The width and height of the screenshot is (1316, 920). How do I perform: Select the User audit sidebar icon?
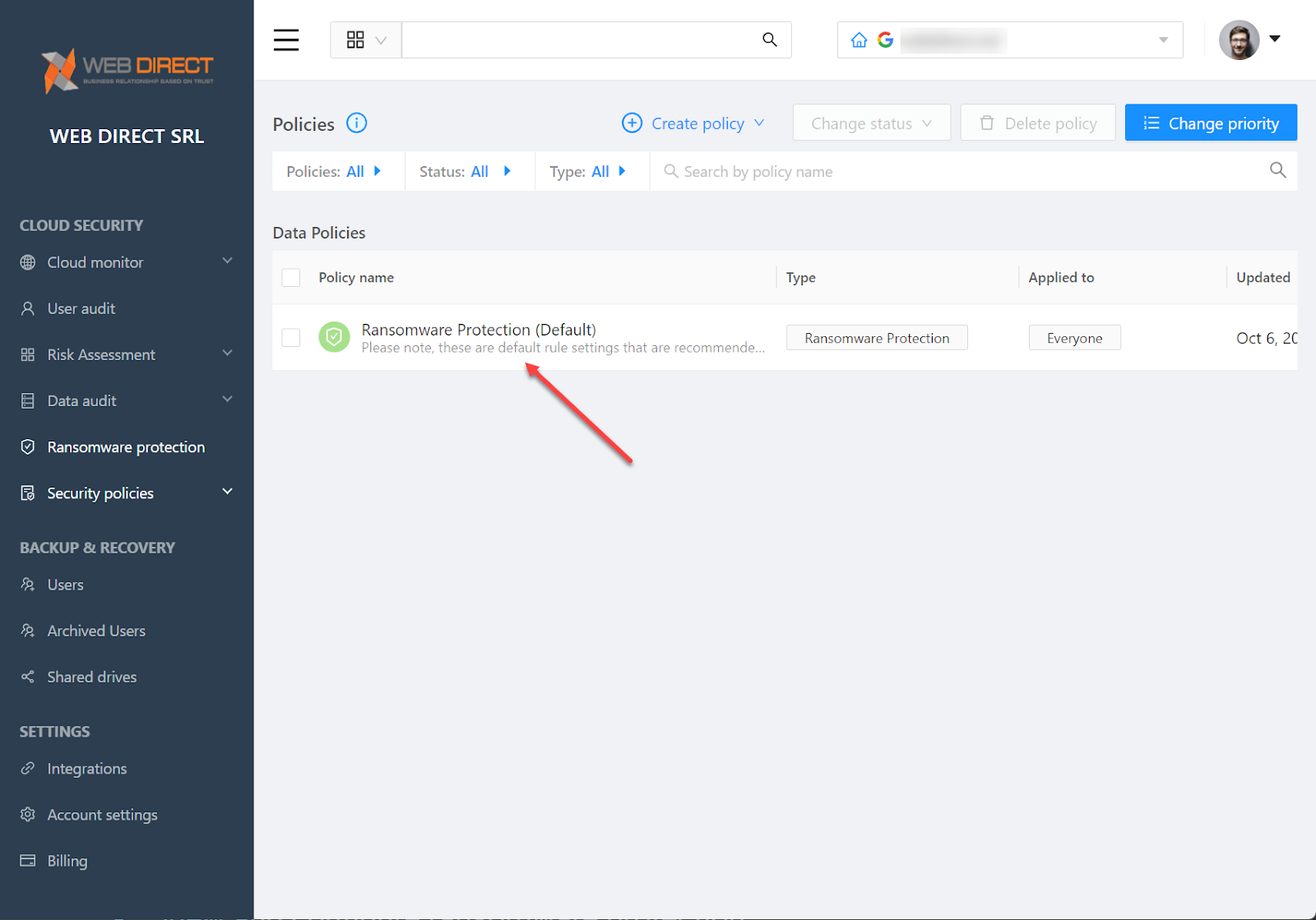coord(28,308)
